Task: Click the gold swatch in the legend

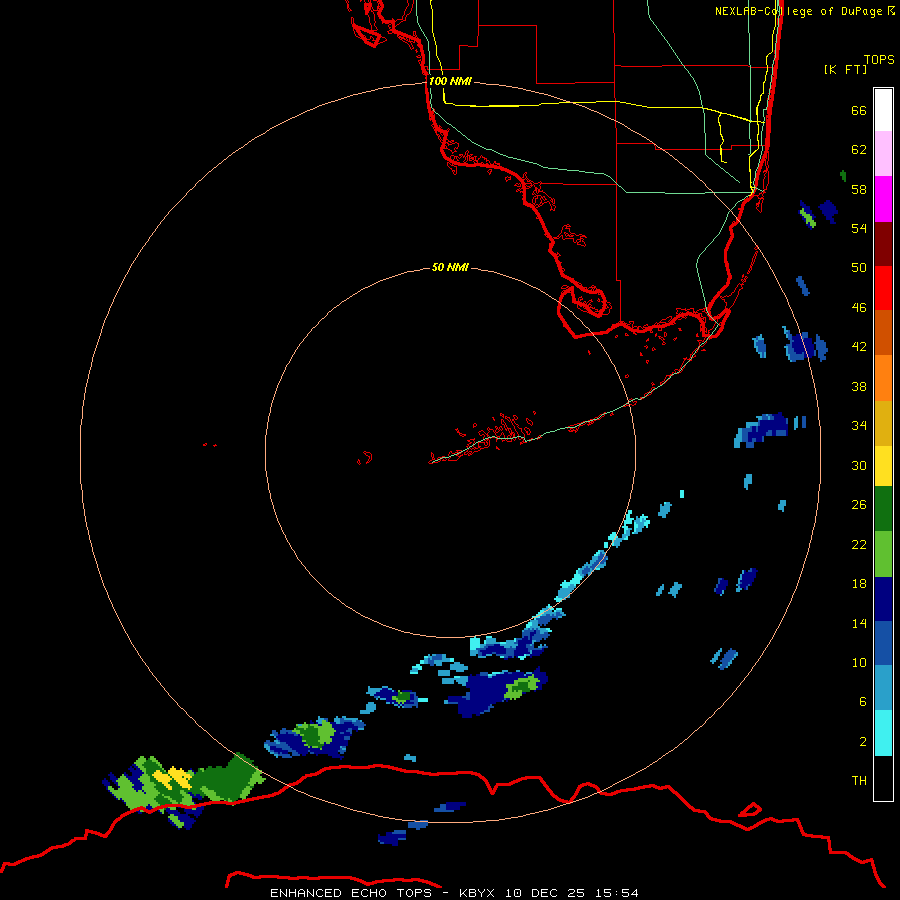Action: tap(883, 423)
